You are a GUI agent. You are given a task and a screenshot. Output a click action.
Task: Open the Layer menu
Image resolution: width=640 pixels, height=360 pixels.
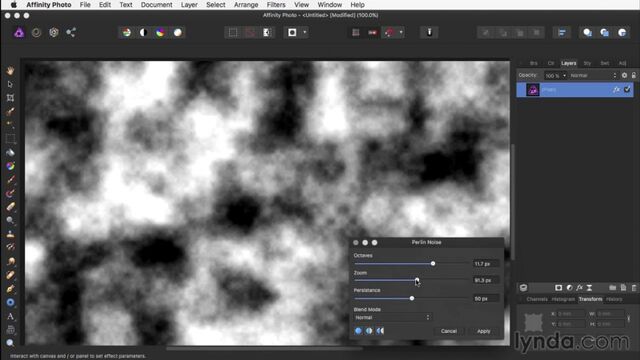(x=189, y=5)
